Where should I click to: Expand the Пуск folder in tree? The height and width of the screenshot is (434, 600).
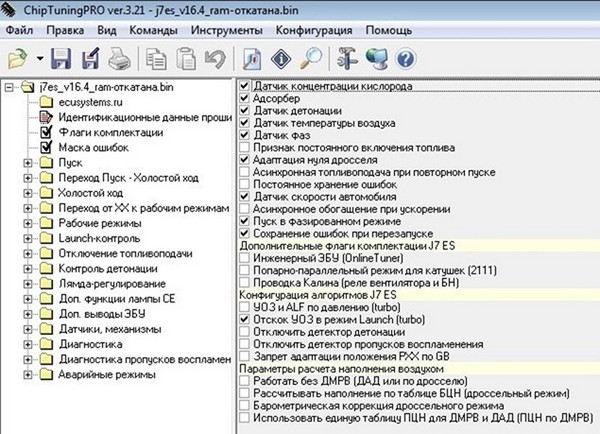point(27,162)
